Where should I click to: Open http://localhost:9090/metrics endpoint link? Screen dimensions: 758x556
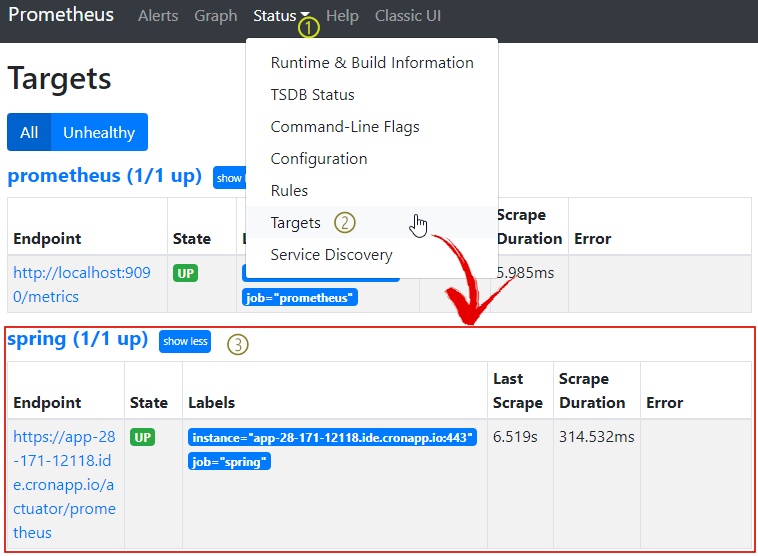coord(82,285)
